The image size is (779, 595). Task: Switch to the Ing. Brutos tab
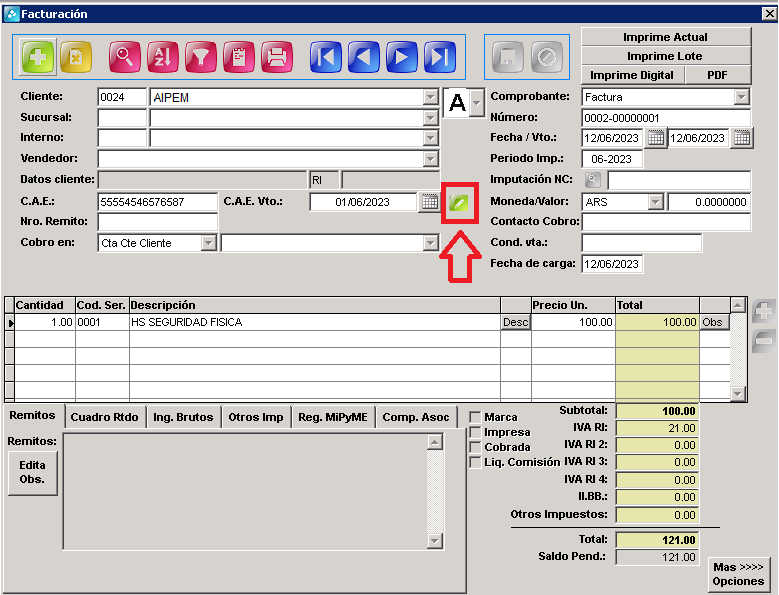tap(183, 417)
